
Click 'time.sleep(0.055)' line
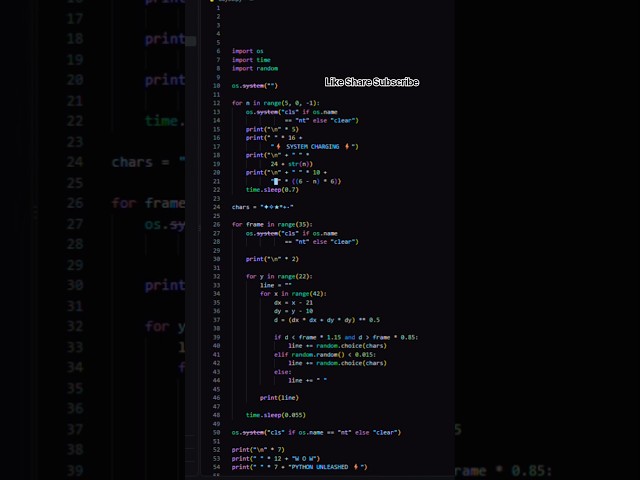[276, 415]
